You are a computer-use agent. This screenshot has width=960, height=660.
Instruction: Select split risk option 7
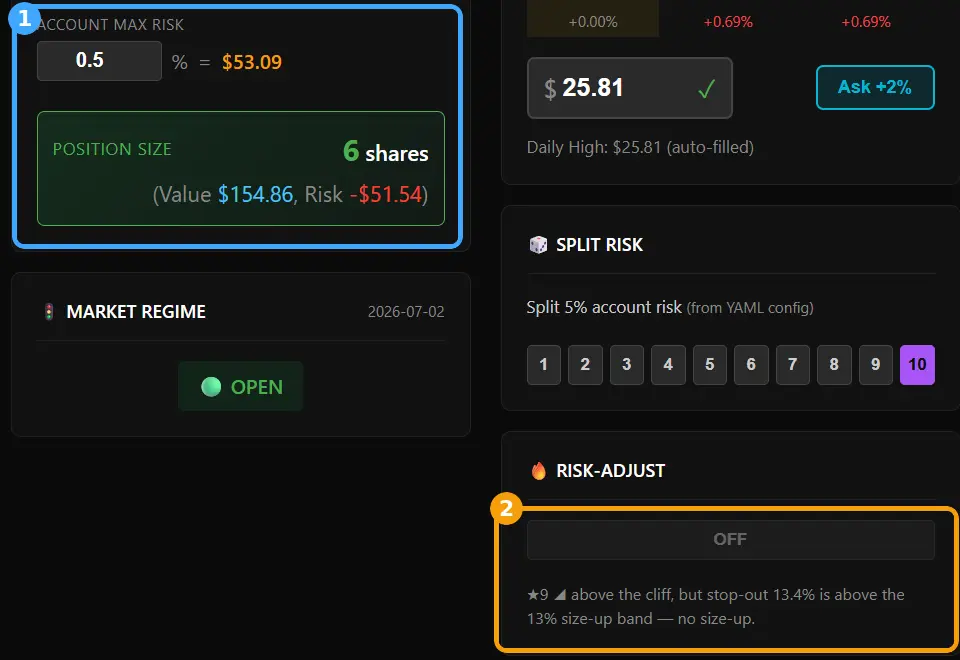tap(792, 365)
